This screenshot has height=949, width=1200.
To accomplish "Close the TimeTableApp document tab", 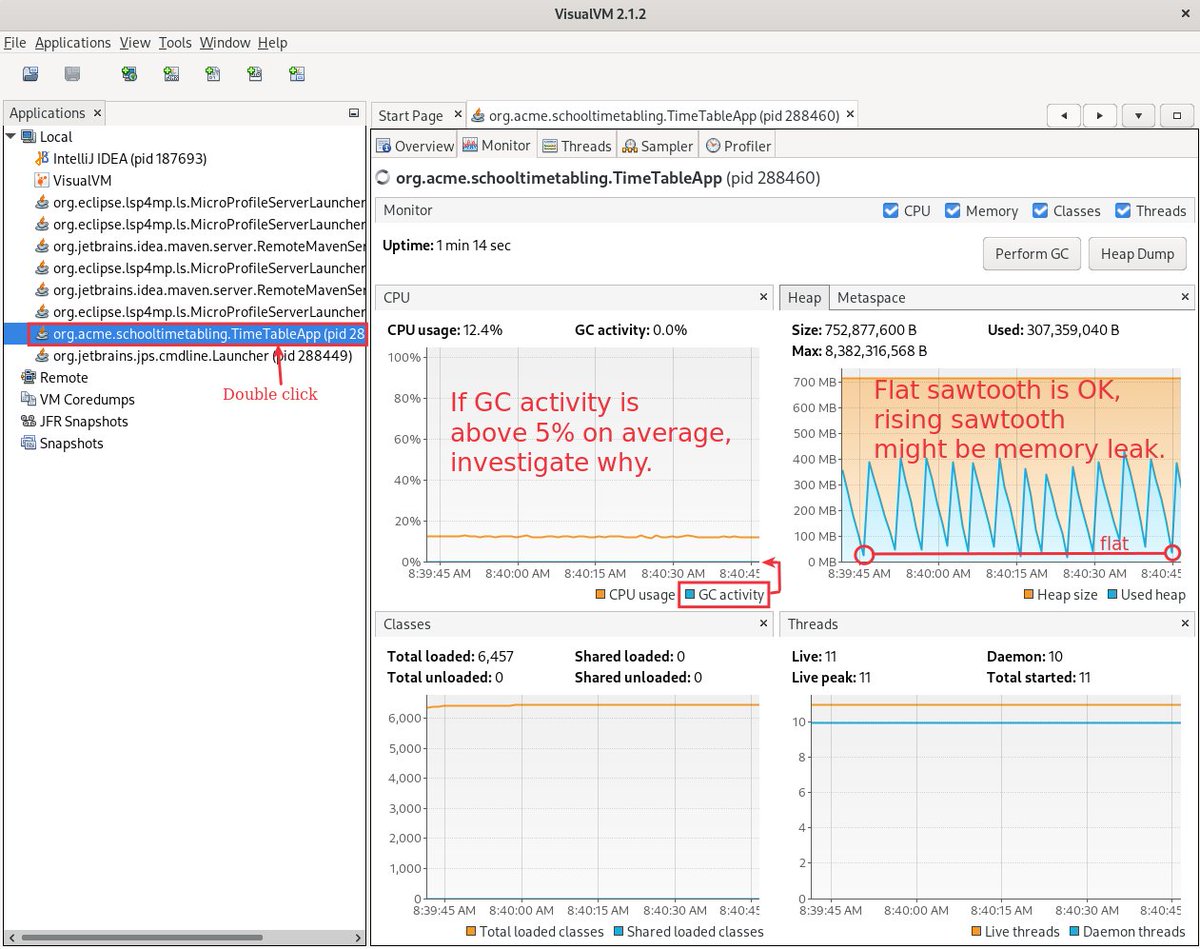I will tap(850, 115).
